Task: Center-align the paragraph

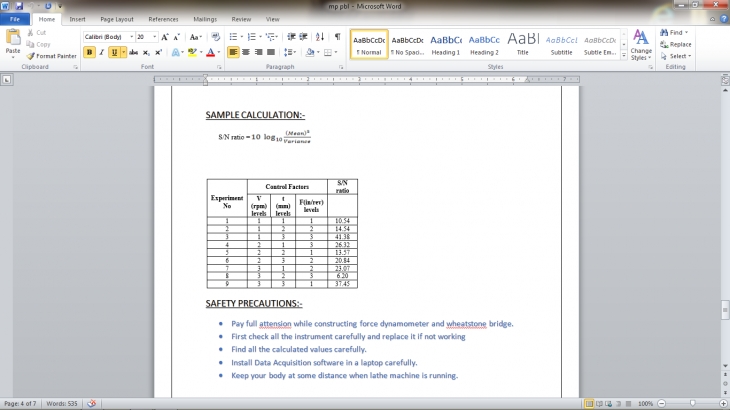Action: [246, 52]
